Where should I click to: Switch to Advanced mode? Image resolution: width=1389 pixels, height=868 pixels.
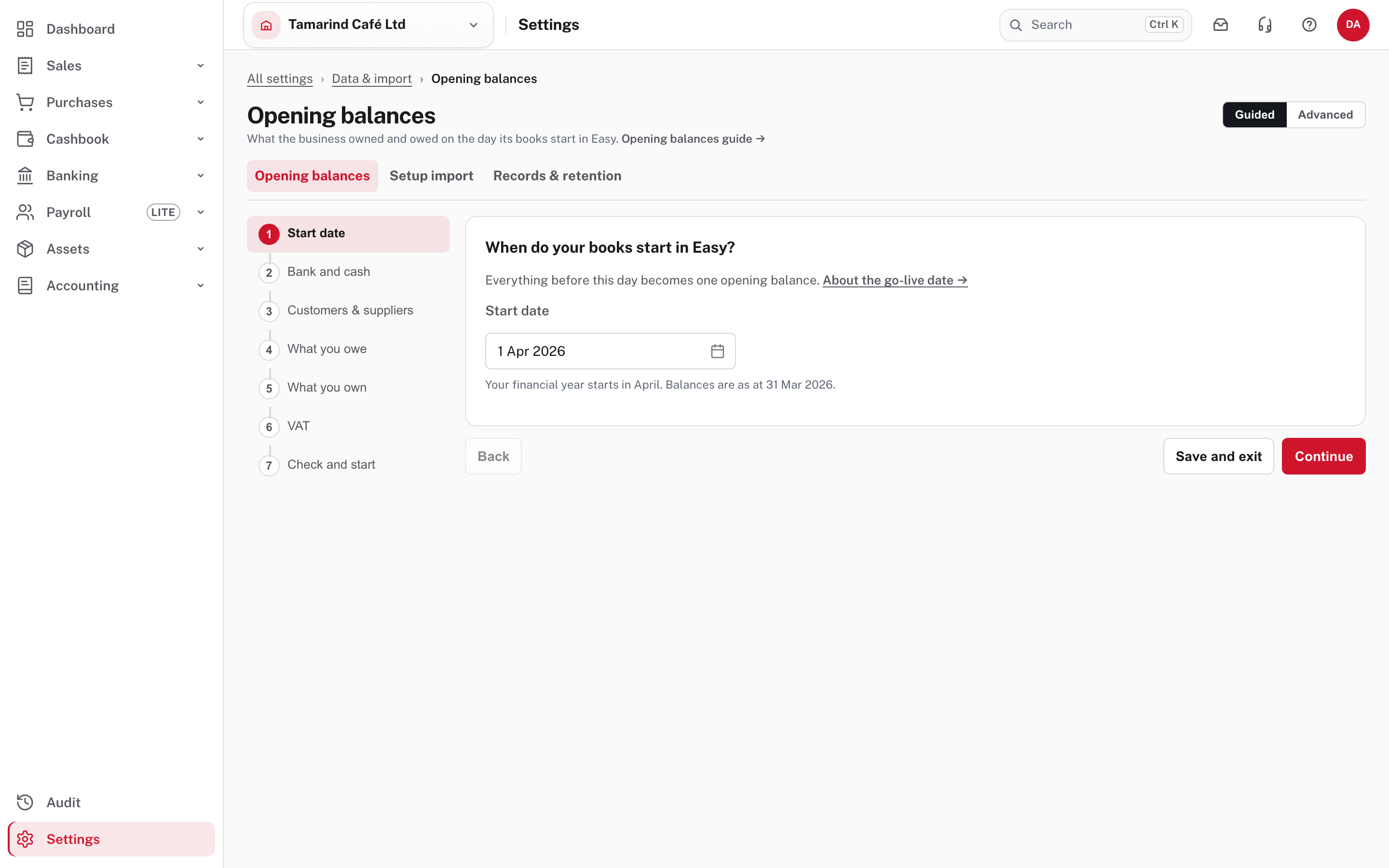pyautogui.click(x=1325, y=115)
